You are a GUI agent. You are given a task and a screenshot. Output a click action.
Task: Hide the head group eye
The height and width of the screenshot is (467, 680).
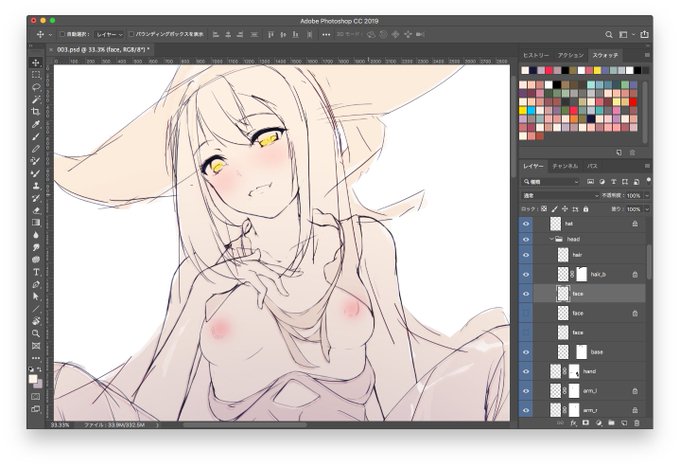[x=526, y=239]
